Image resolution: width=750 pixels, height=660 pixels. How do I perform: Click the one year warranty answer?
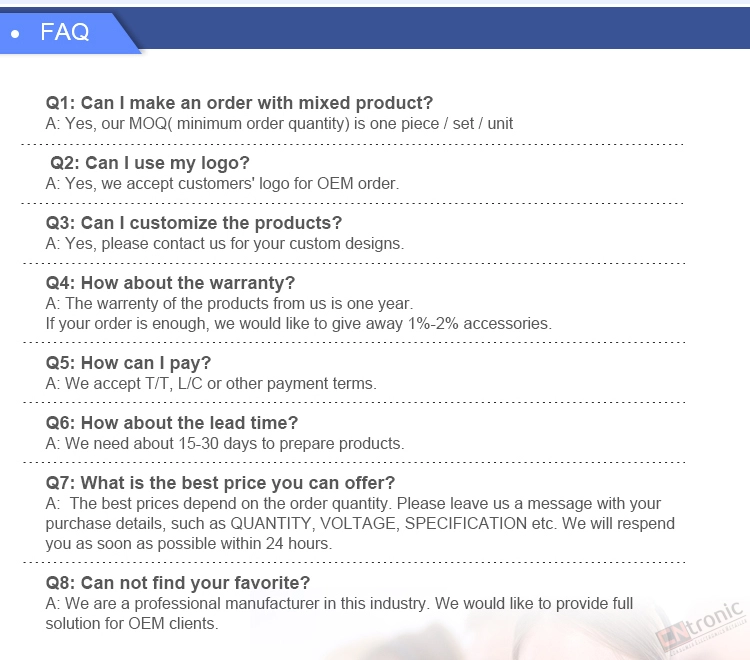(229, 303)
